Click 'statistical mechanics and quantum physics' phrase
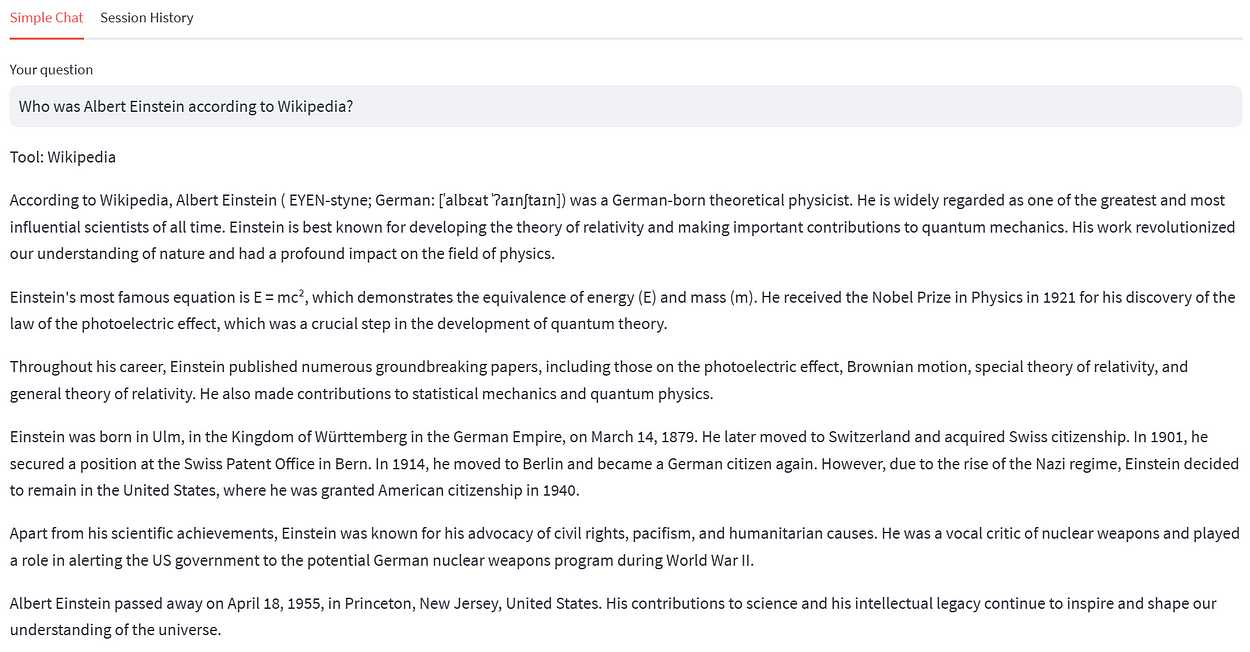Viewport: 1250px width, 652px height. [x=567, y=394]
